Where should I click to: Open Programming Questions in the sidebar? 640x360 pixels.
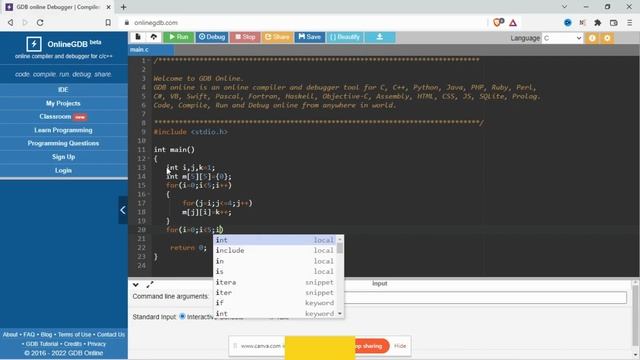coord(63,143)
